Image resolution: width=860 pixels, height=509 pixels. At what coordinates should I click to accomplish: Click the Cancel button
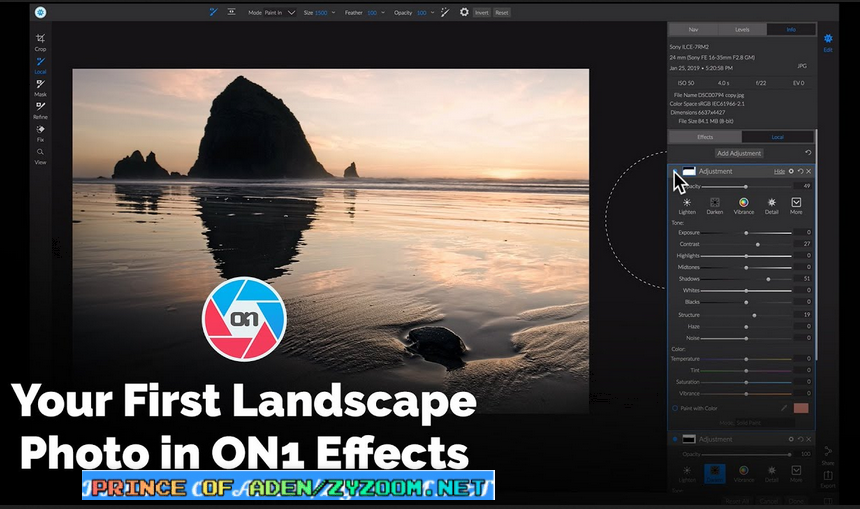point(769,501)
